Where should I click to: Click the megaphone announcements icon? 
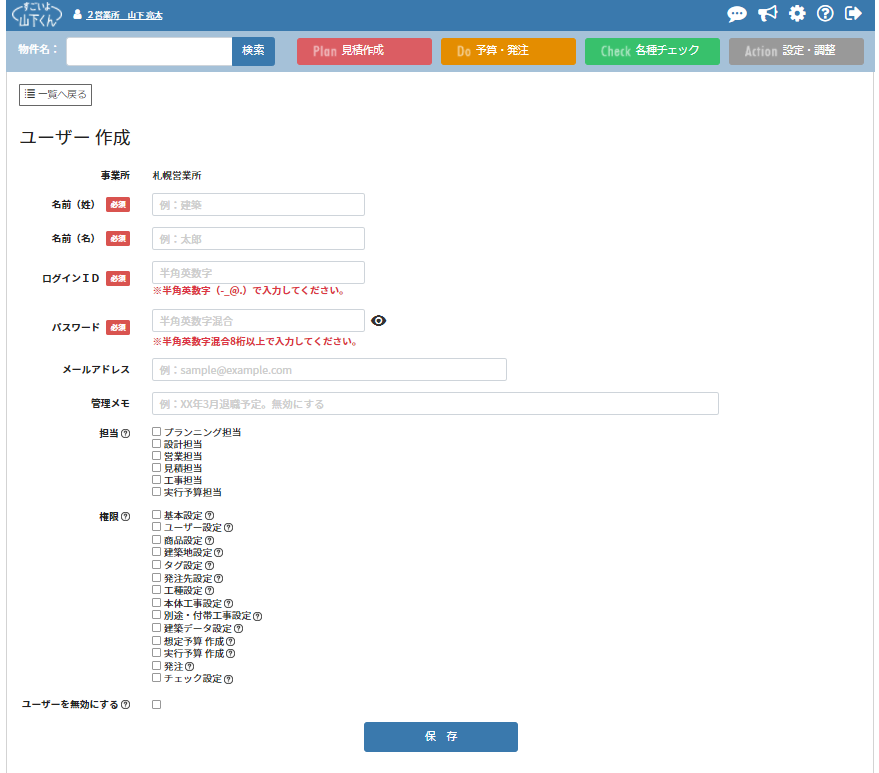pos(767,14)
